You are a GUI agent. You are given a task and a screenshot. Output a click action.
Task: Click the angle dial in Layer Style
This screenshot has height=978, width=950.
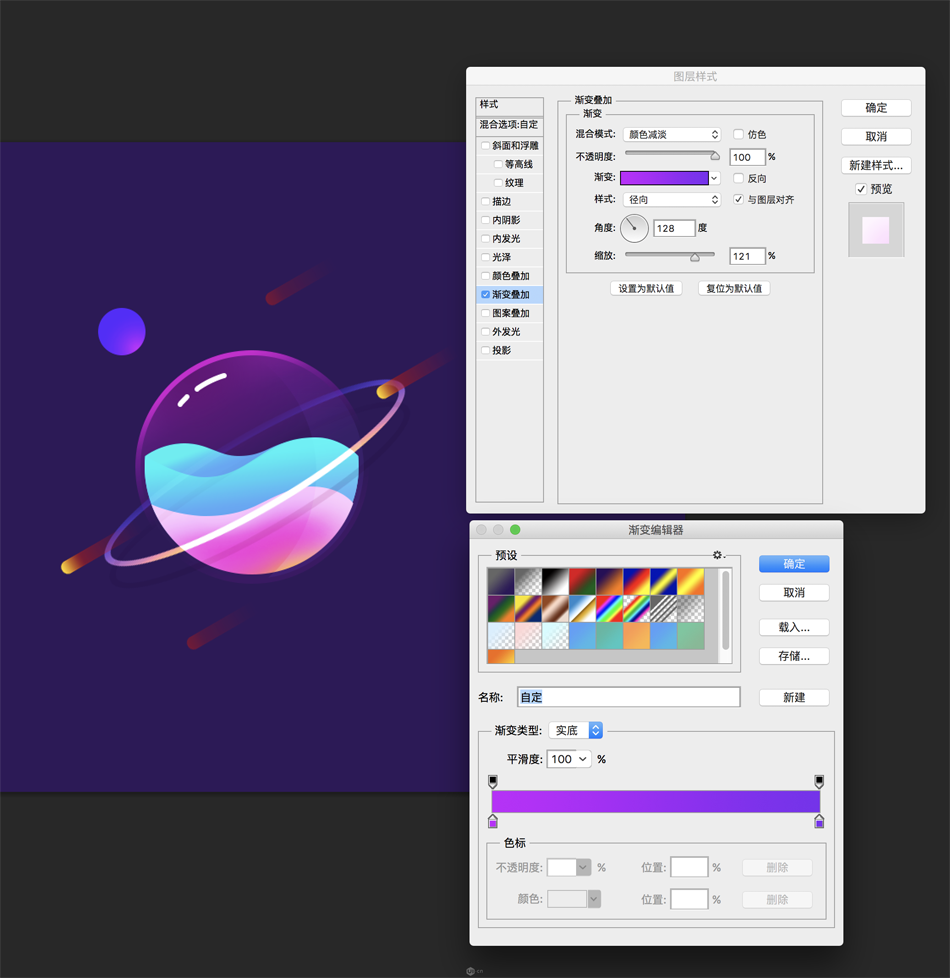[634, 228]
